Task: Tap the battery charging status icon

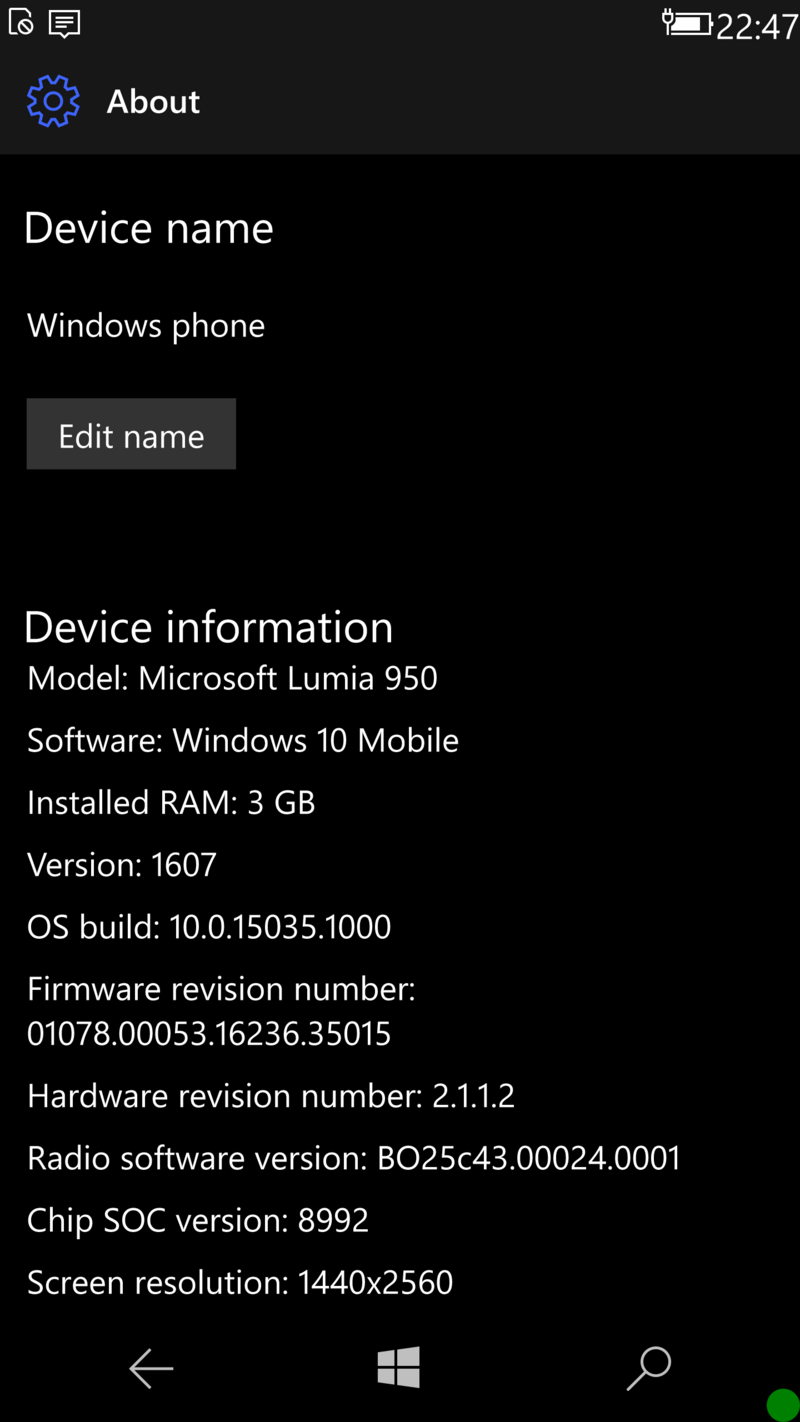Action: pyautogui.click(x=687, y=22)
